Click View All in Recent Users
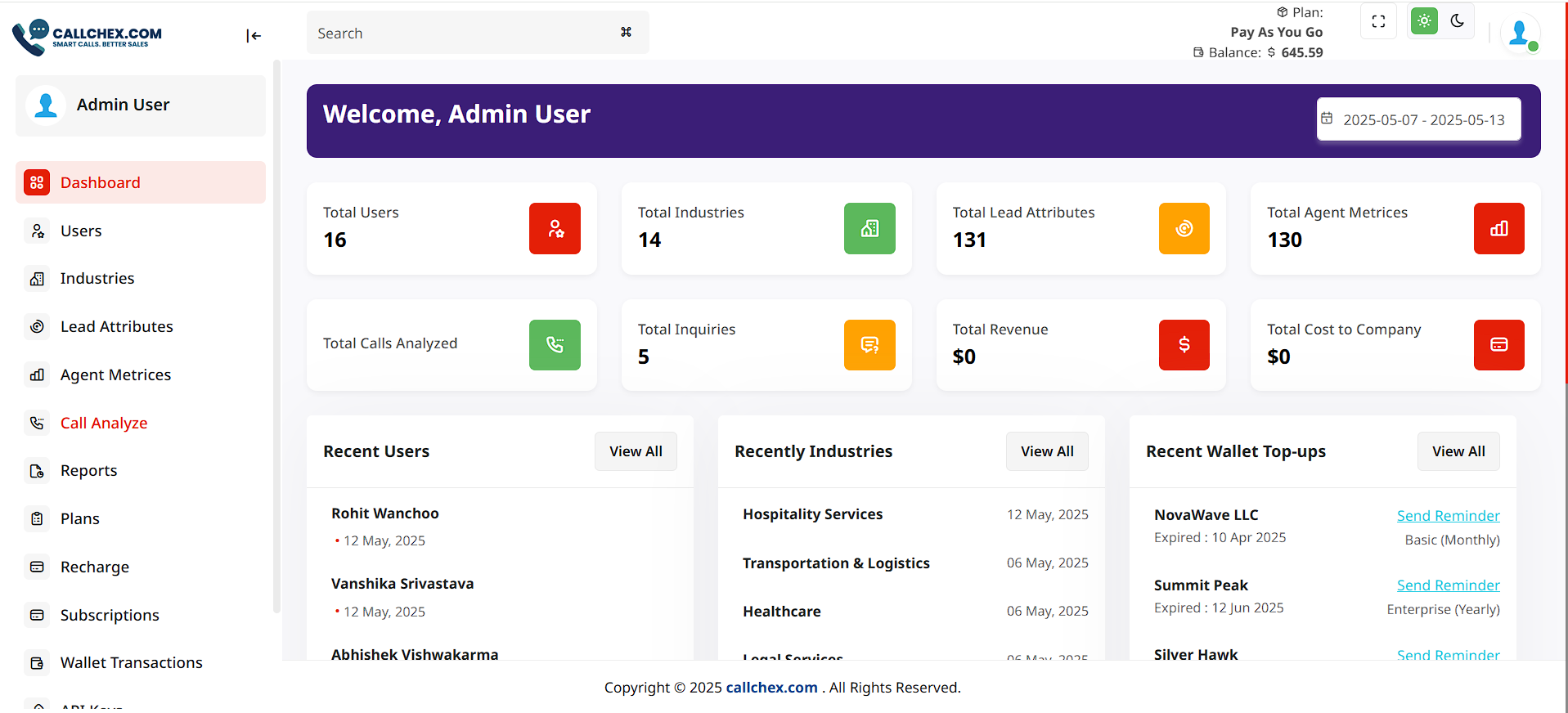Viewport: 1568px width, 713px height. point(636,451)
